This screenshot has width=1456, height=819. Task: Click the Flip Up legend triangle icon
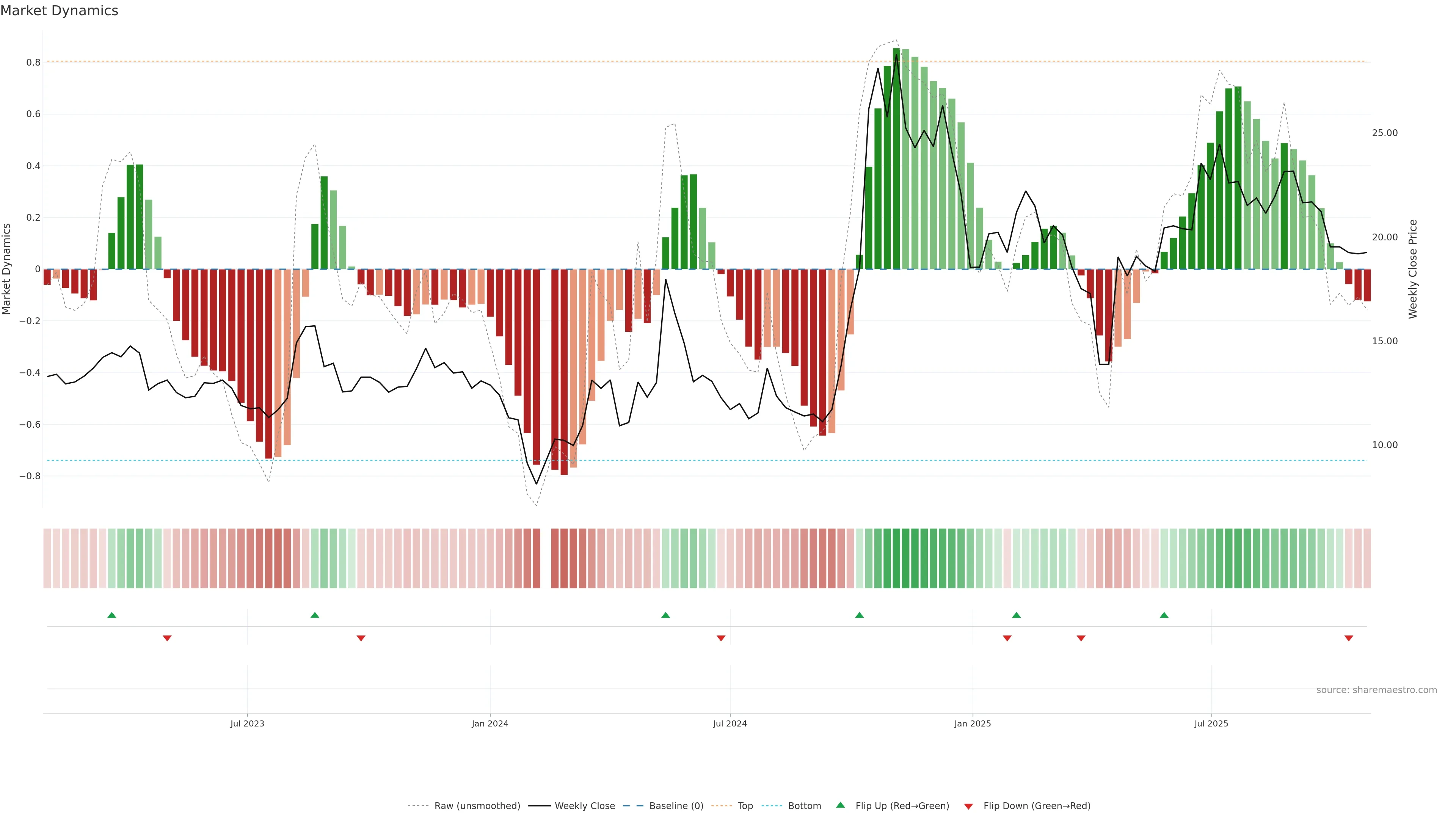(x=841, y=805)
